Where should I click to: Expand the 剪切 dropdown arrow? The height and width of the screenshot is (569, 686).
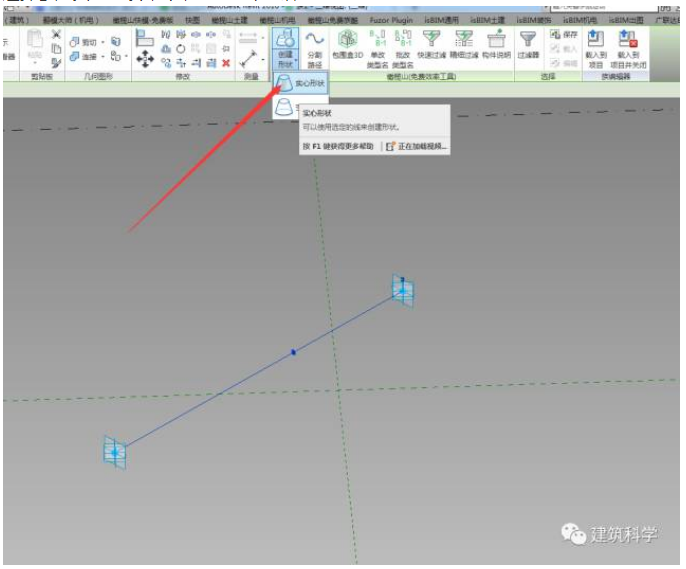[x=103, y=42]
